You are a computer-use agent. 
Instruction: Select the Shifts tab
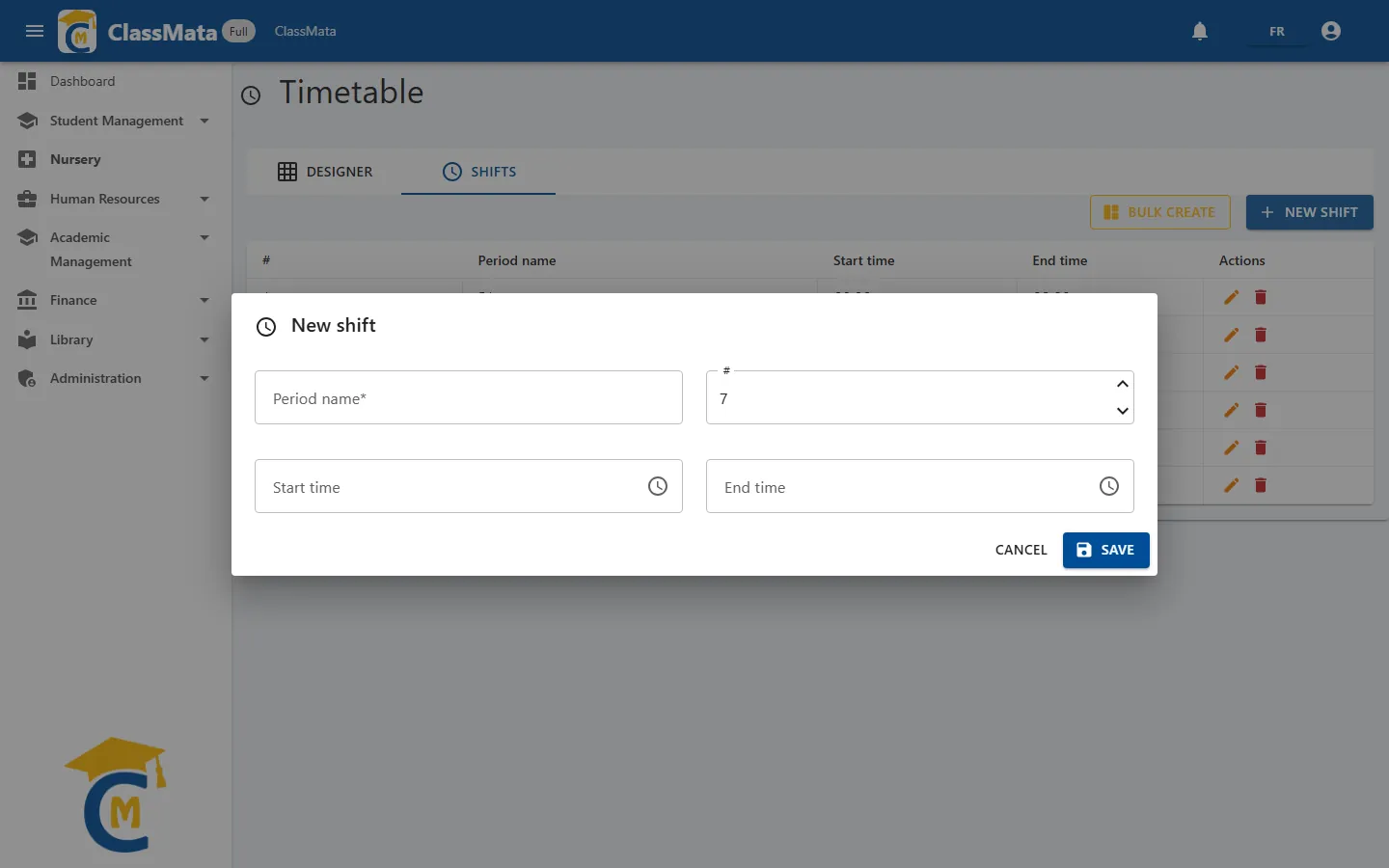click(478, 172)
